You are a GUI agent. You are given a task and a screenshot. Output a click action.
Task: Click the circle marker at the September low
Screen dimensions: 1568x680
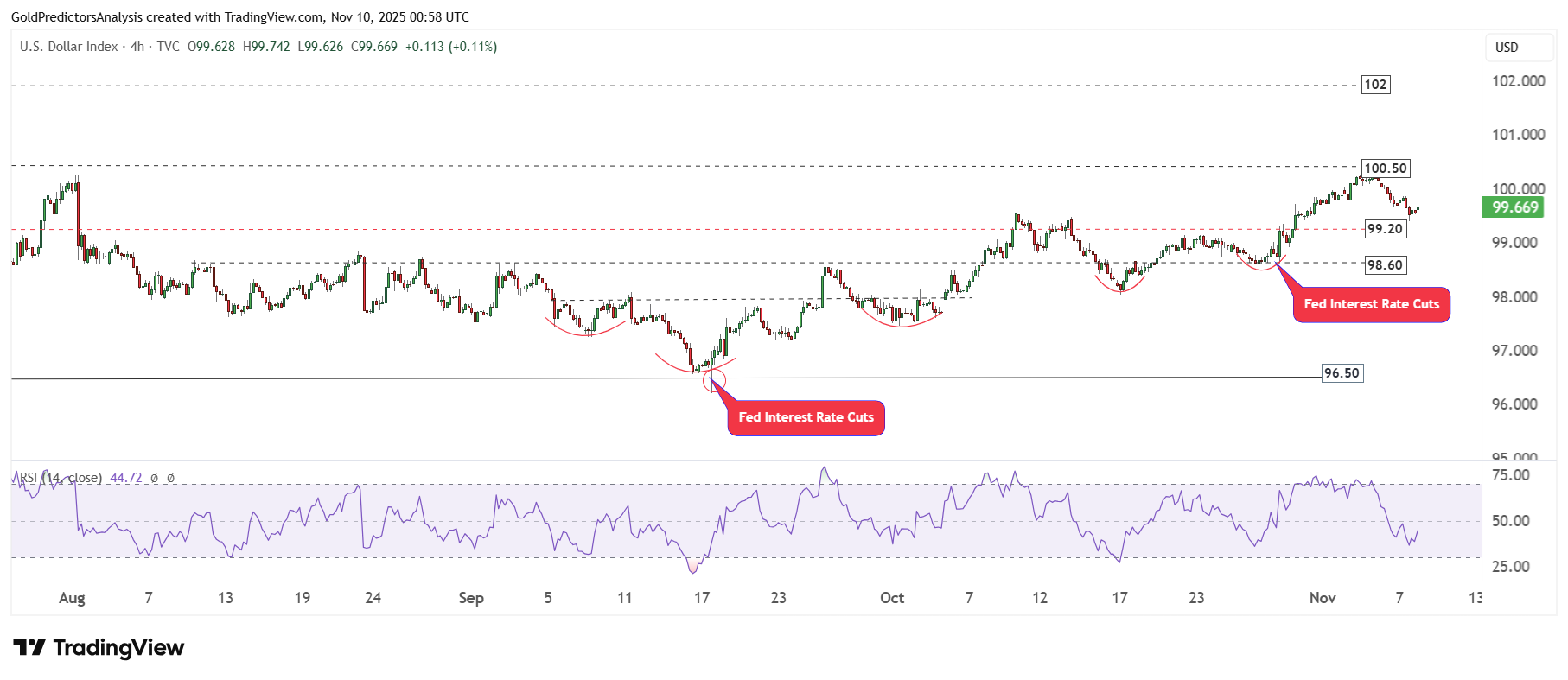[714, 379]
